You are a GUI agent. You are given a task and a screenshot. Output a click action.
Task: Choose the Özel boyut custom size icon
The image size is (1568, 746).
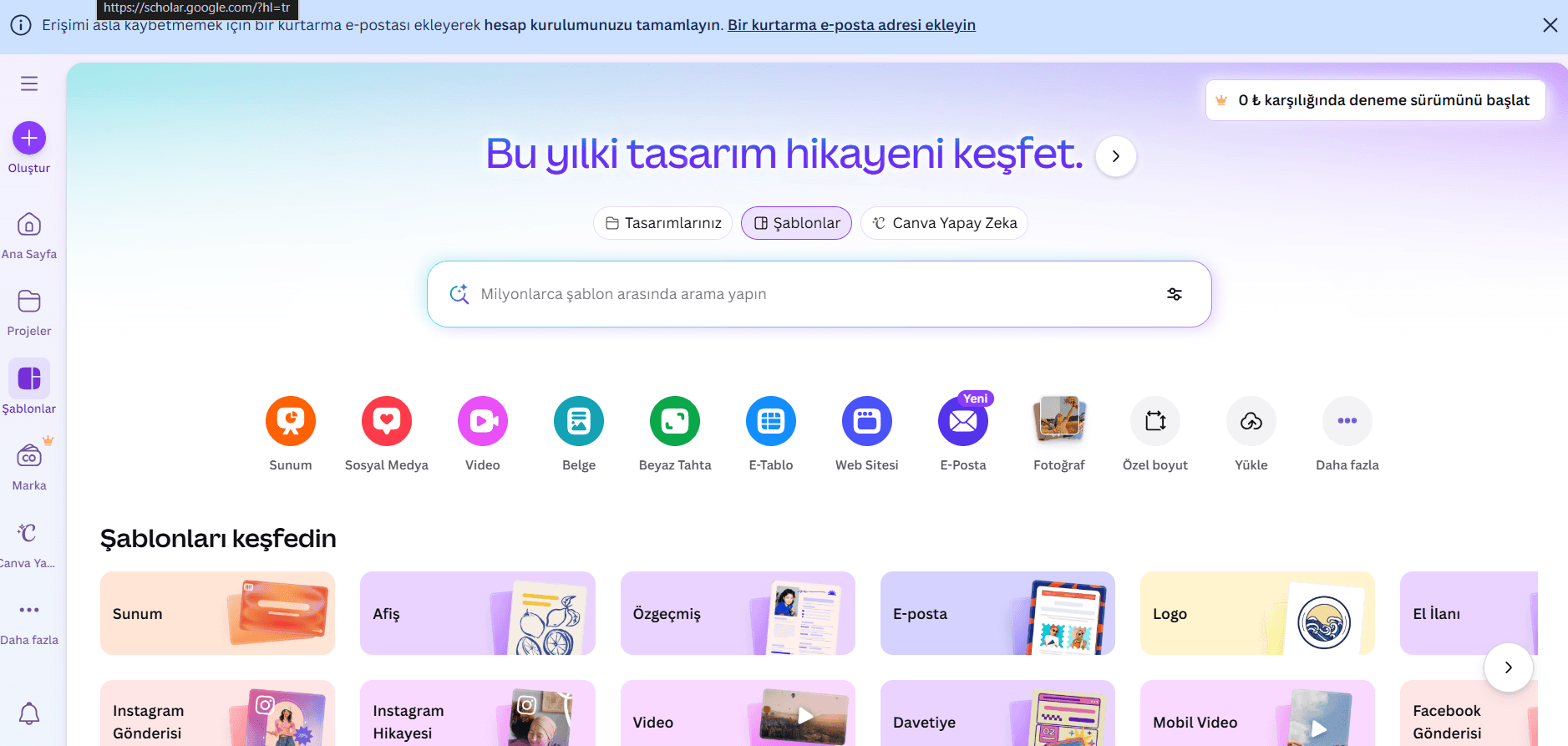pos(1155,421)
